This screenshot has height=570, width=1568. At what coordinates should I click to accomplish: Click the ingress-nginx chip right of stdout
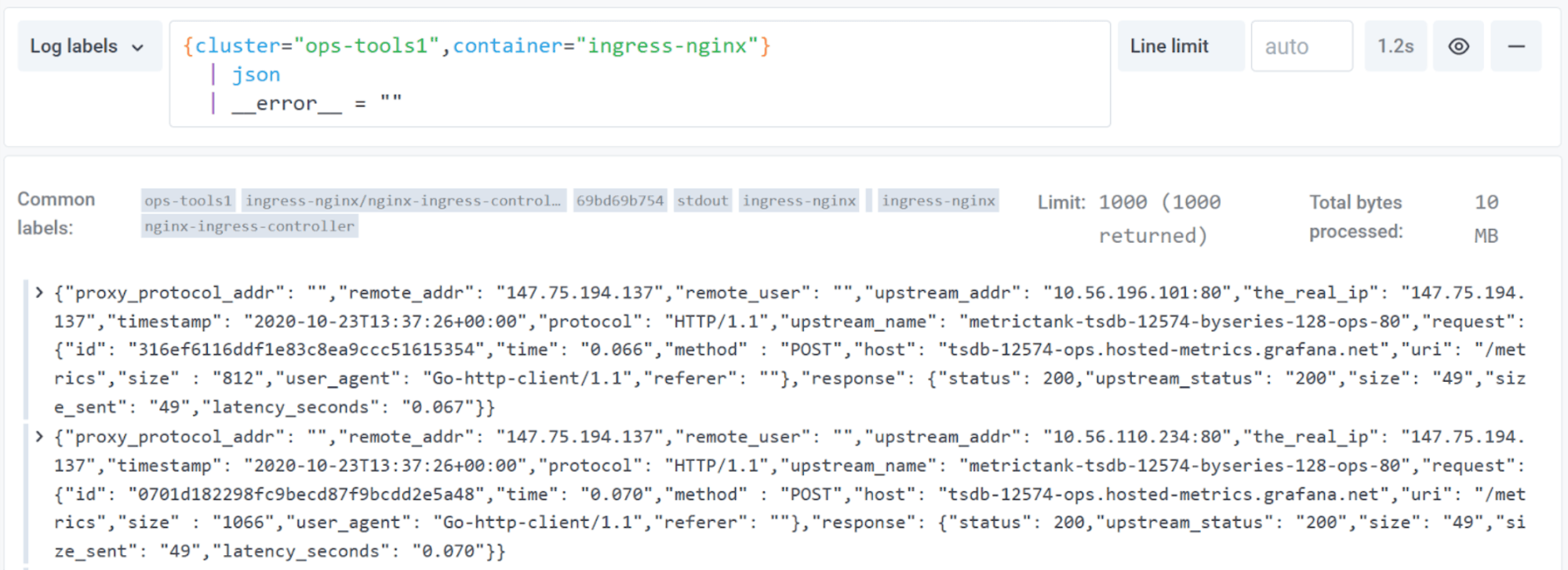799,201
